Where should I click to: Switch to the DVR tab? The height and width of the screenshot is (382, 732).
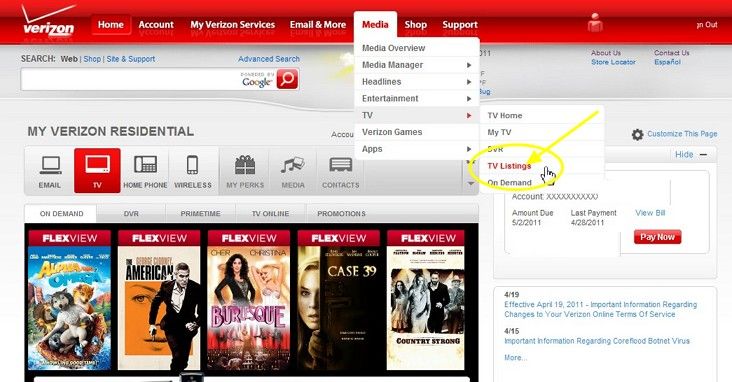point(131,213)
